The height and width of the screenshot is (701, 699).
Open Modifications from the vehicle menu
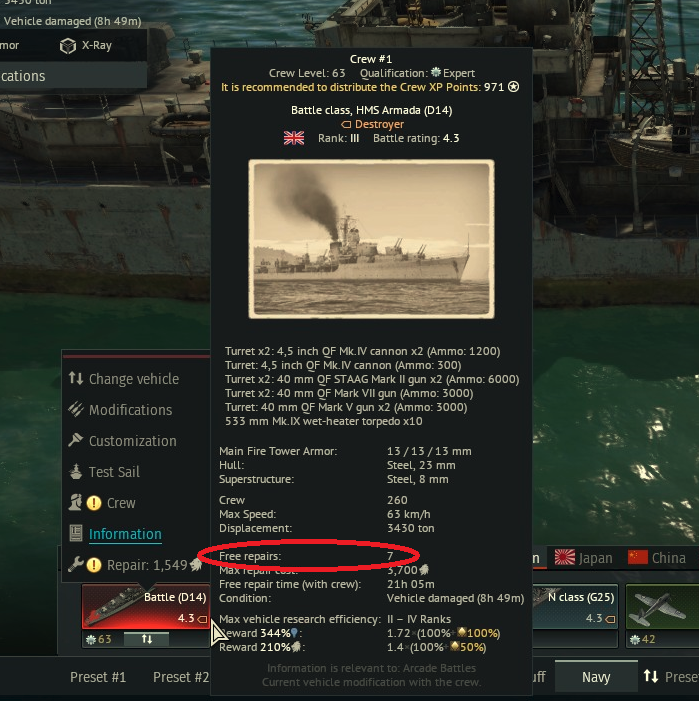pos(130,410)
